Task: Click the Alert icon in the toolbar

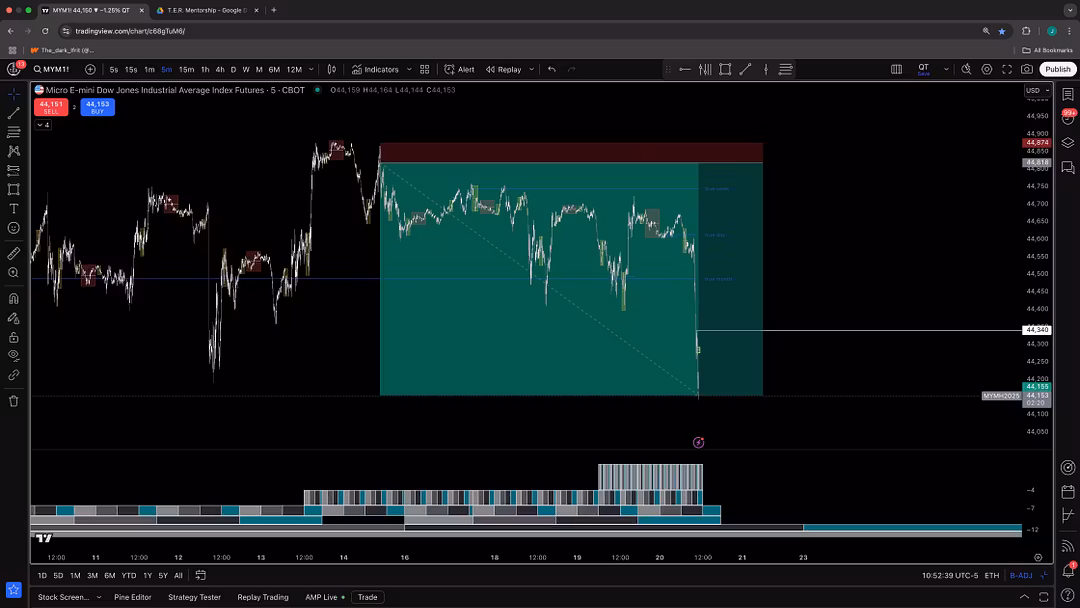Action: (459, 70)
